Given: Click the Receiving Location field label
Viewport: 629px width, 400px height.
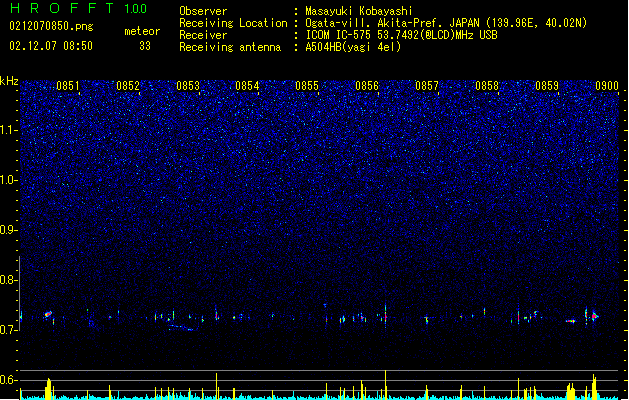Looking at the screenshot, I should [233, 23].
